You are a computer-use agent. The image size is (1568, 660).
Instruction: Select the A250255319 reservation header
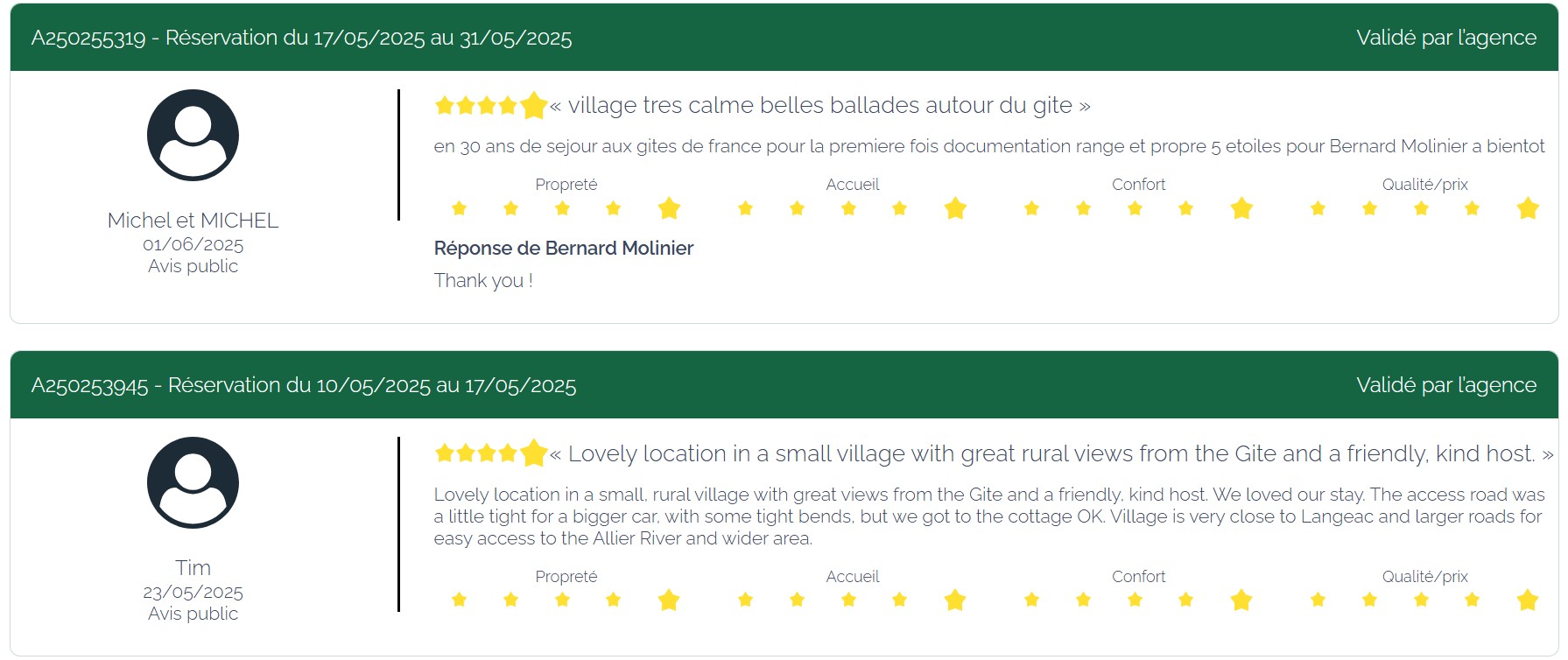301,39
